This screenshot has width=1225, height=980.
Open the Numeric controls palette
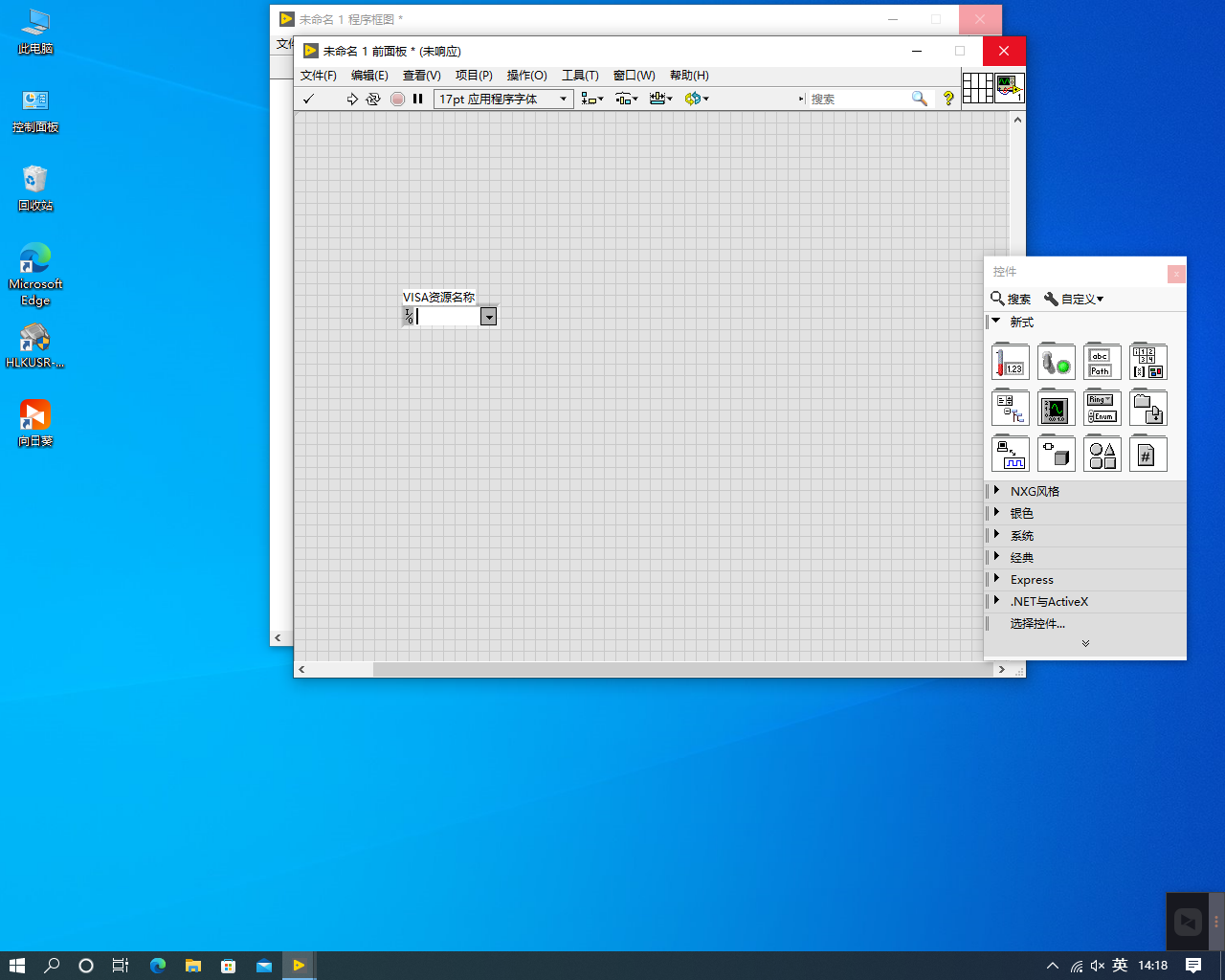click(1011, 362)
